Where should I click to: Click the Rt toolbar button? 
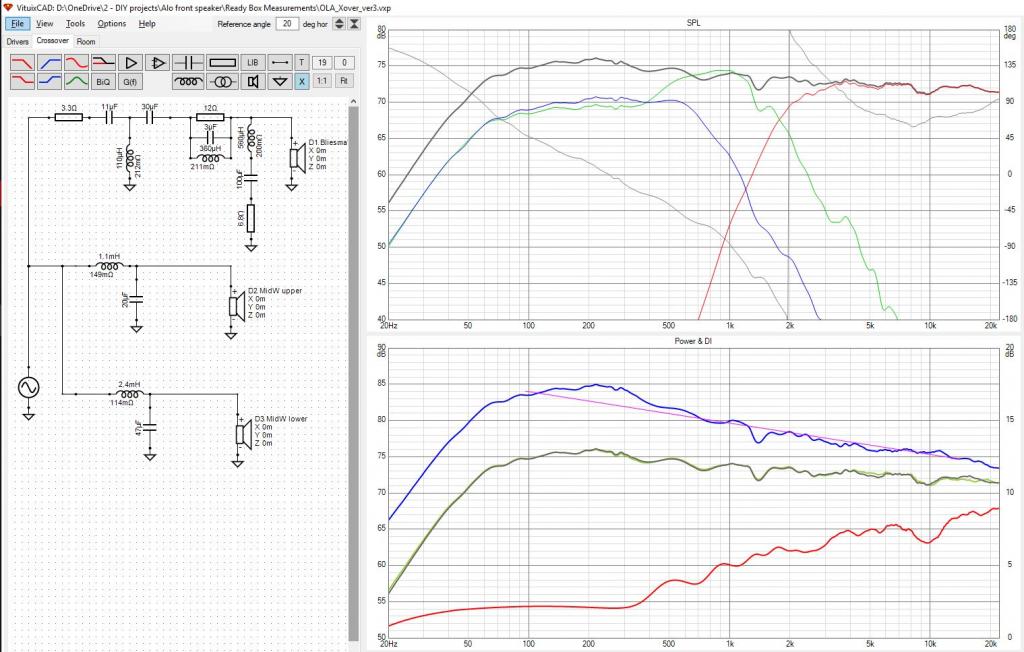point(344,82)
